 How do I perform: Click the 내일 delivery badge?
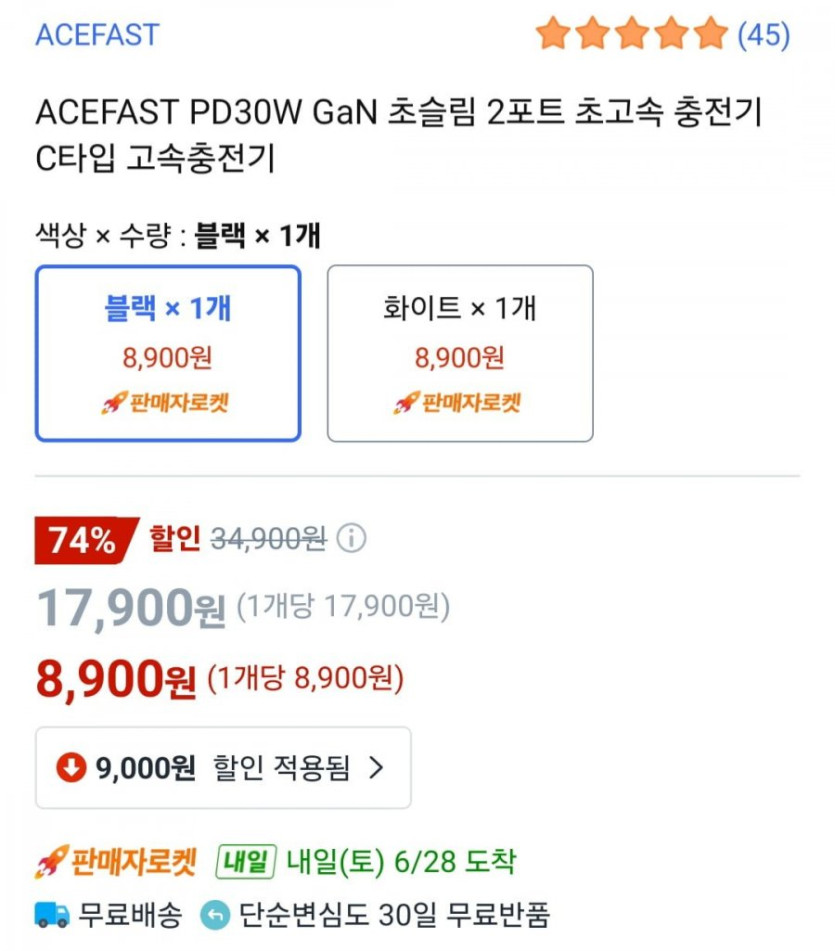pos(245,861)
